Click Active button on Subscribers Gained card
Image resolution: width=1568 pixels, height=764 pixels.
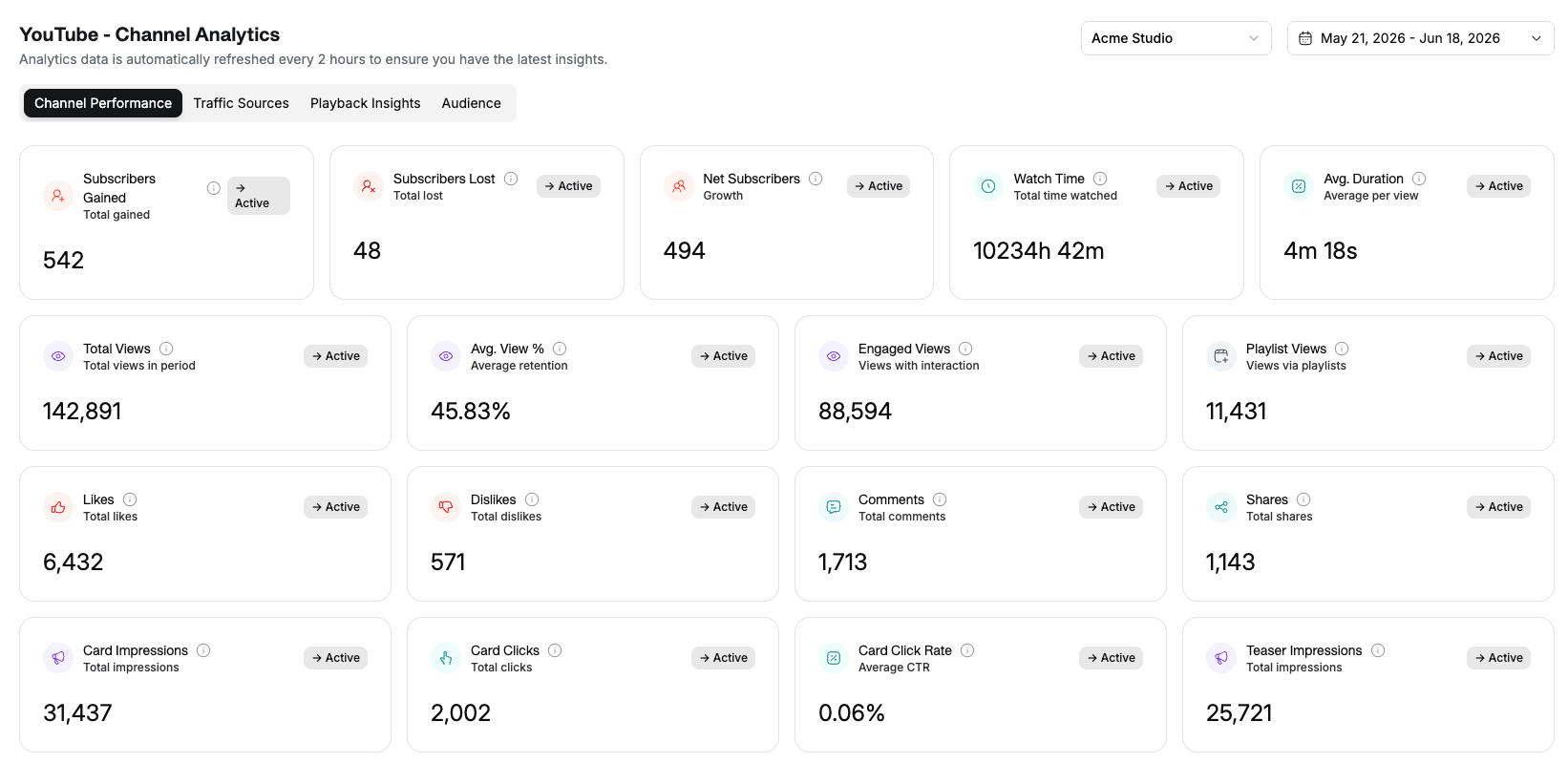coord(259,196)
